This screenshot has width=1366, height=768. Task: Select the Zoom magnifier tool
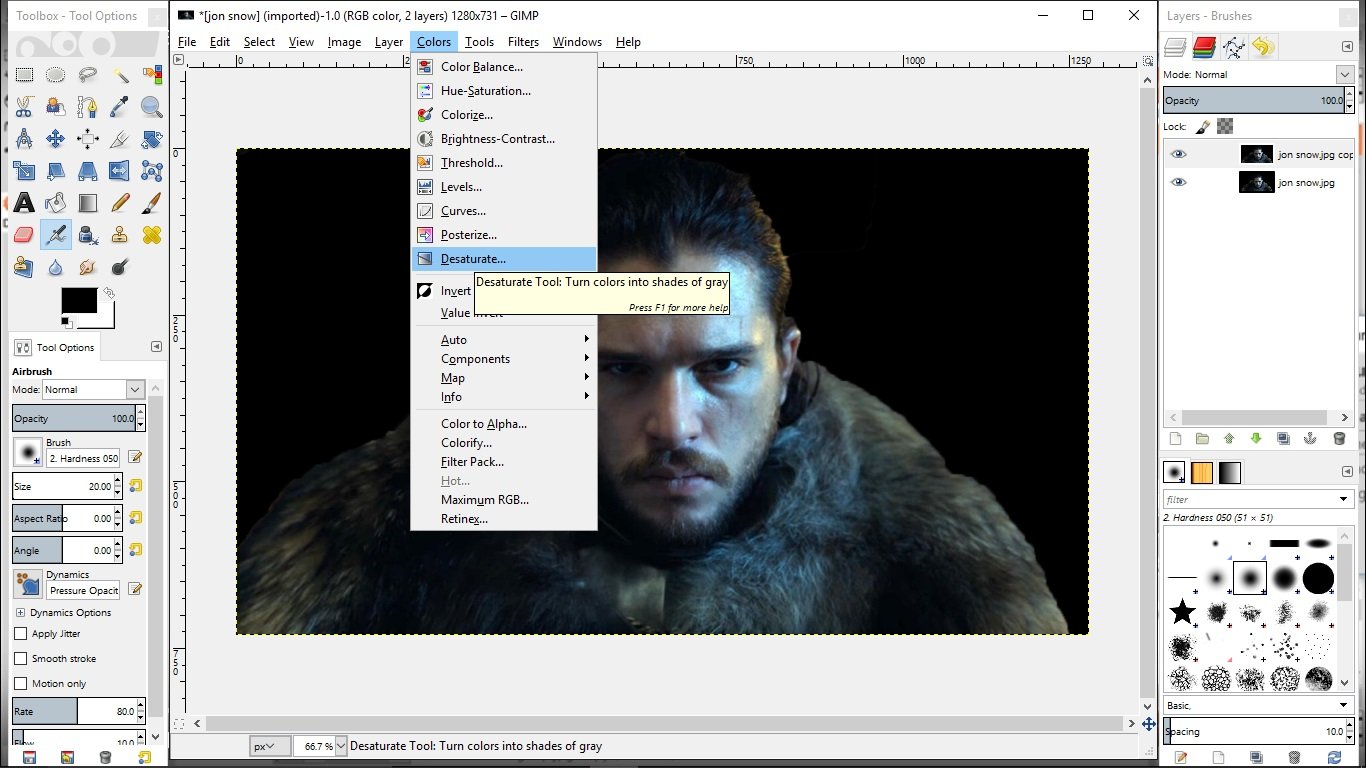pyautogui.click(x=152, y=107)
